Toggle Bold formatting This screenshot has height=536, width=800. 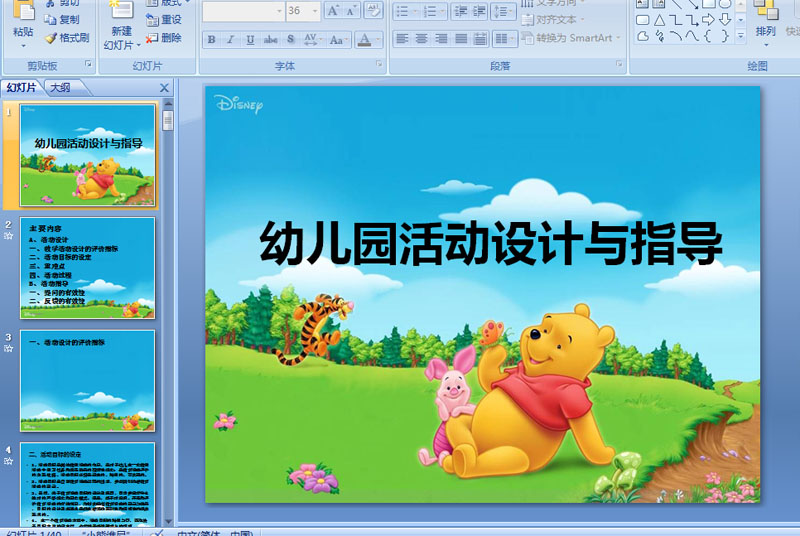pyautogui.click(x=212, y=39)
